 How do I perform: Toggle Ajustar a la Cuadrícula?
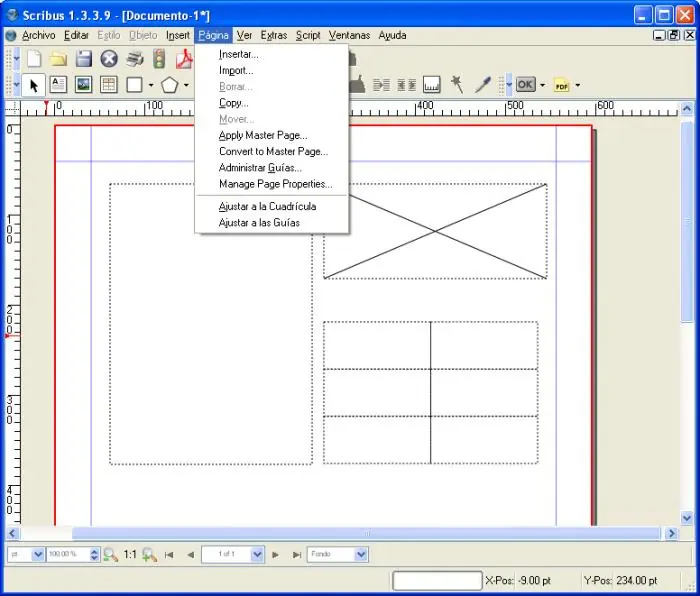point(271,206)
